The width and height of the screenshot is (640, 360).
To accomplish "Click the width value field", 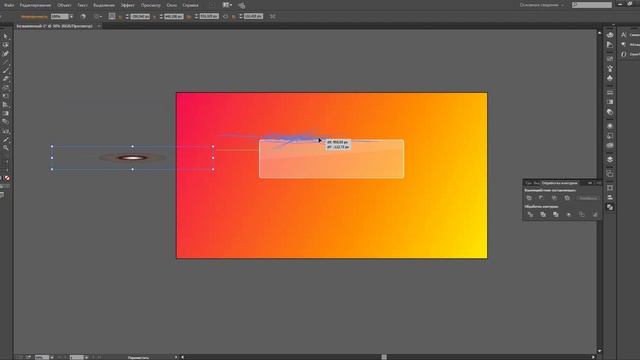I will pos(209,17).
